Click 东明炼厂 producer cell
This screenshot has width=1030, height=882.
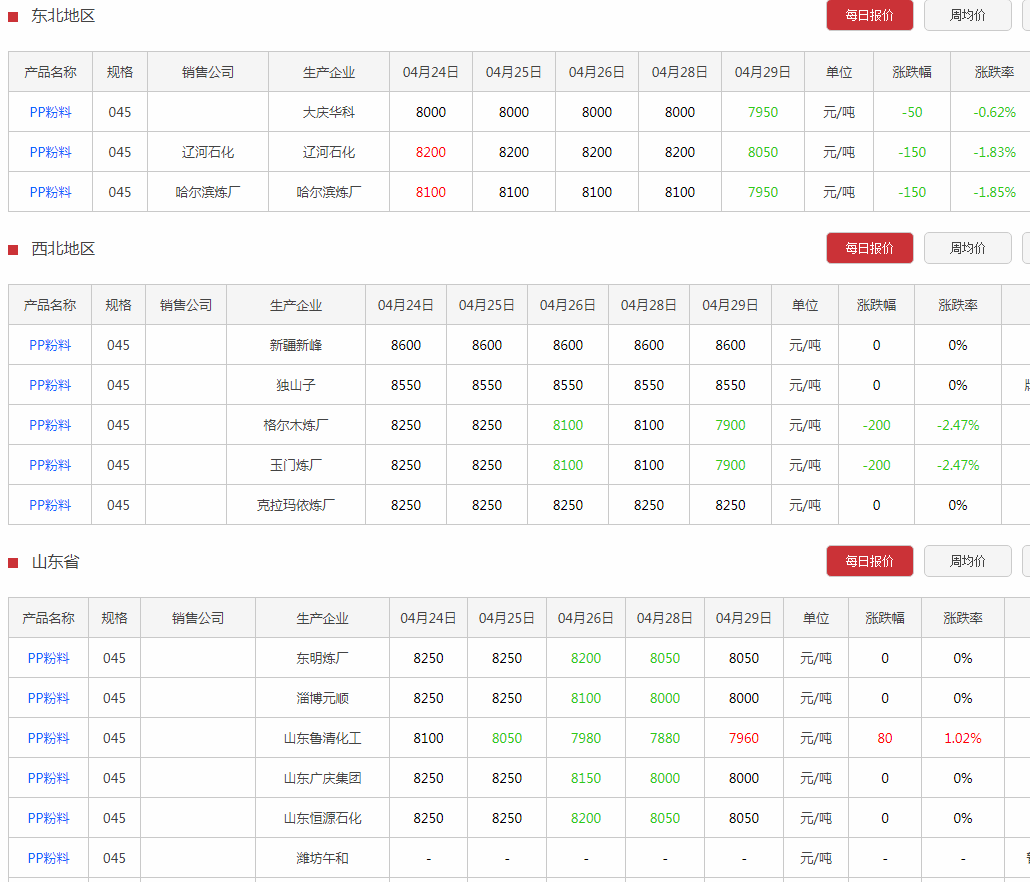(322, 659)
